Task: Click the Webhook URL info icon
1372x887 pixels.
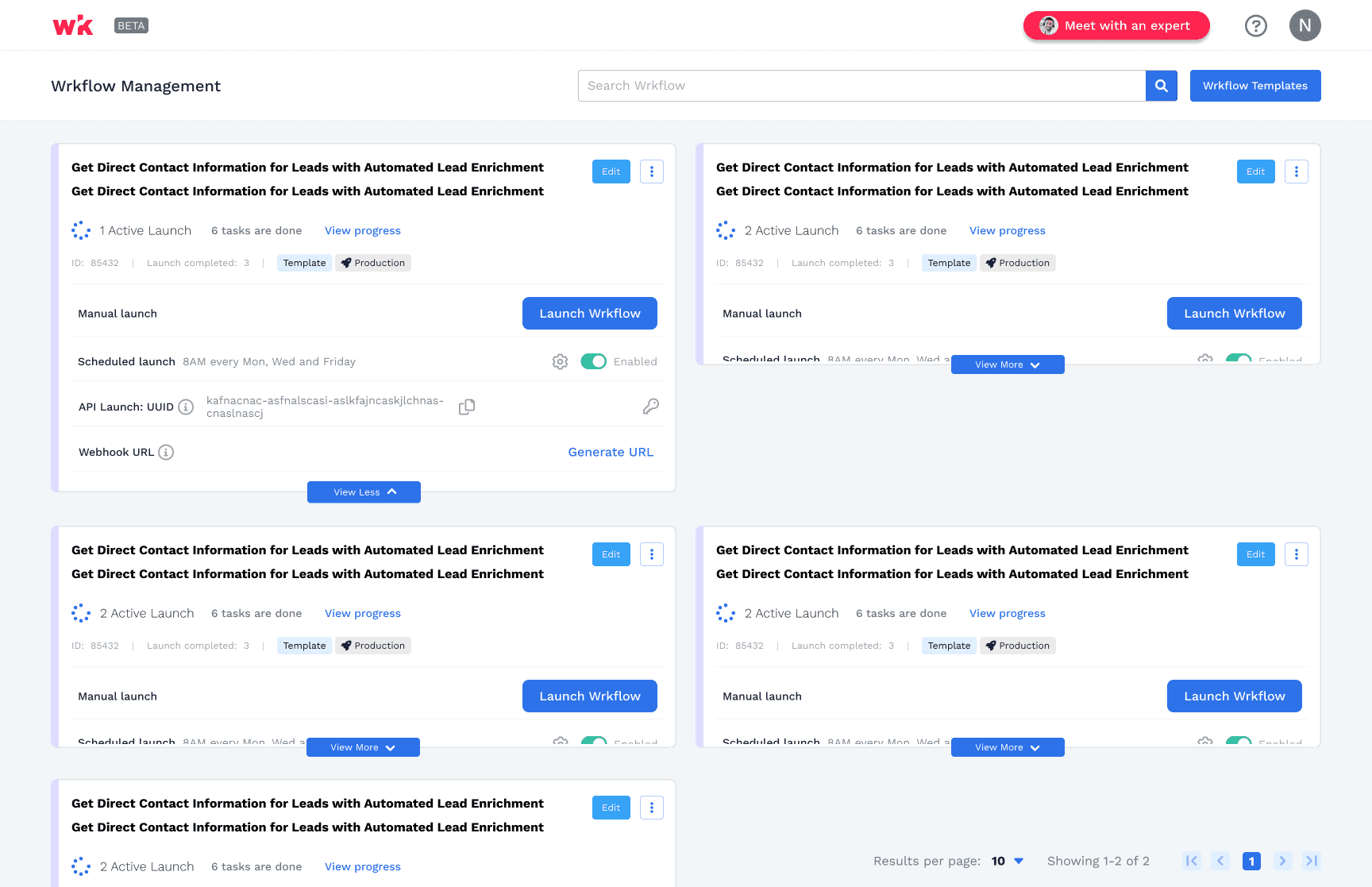Action: pyautogui.click(x=166, y=452)
